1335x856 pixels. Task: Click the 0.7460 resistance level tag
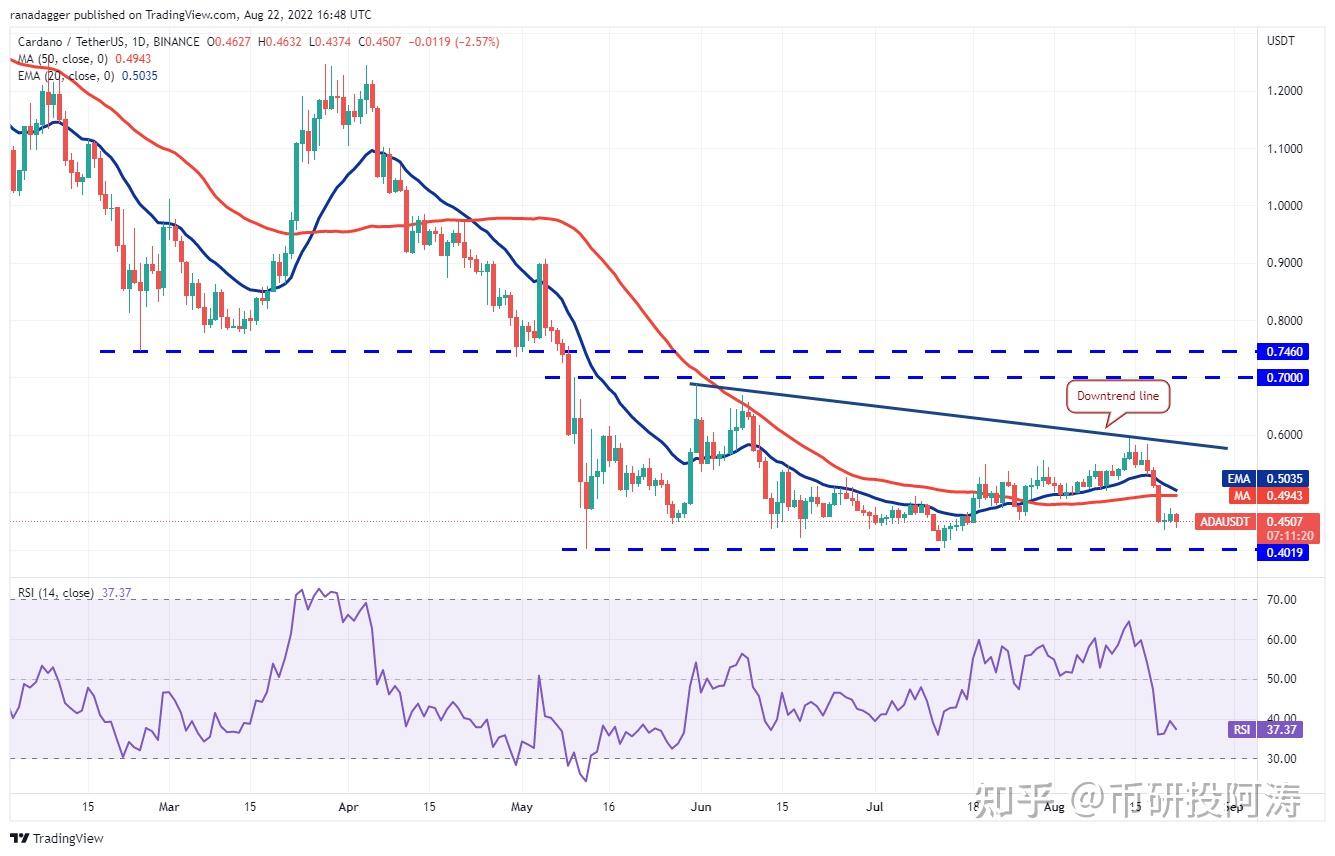(1285, 352)
